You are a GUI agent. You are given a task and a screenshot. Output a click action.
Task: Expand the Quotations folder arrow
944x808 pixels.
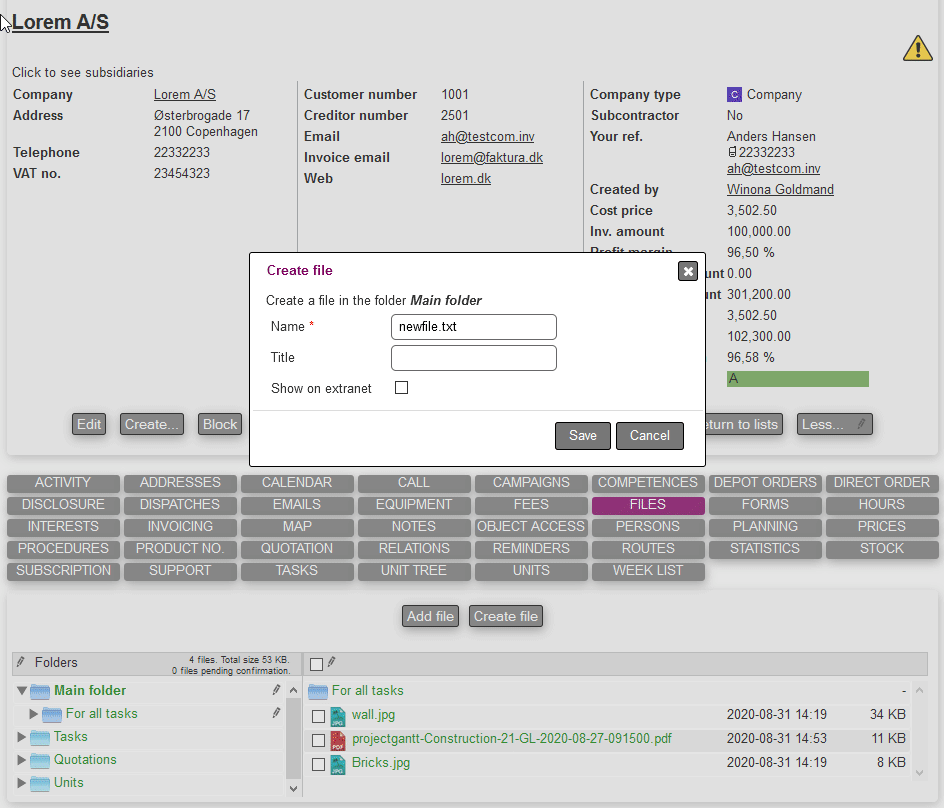point(22,760)
